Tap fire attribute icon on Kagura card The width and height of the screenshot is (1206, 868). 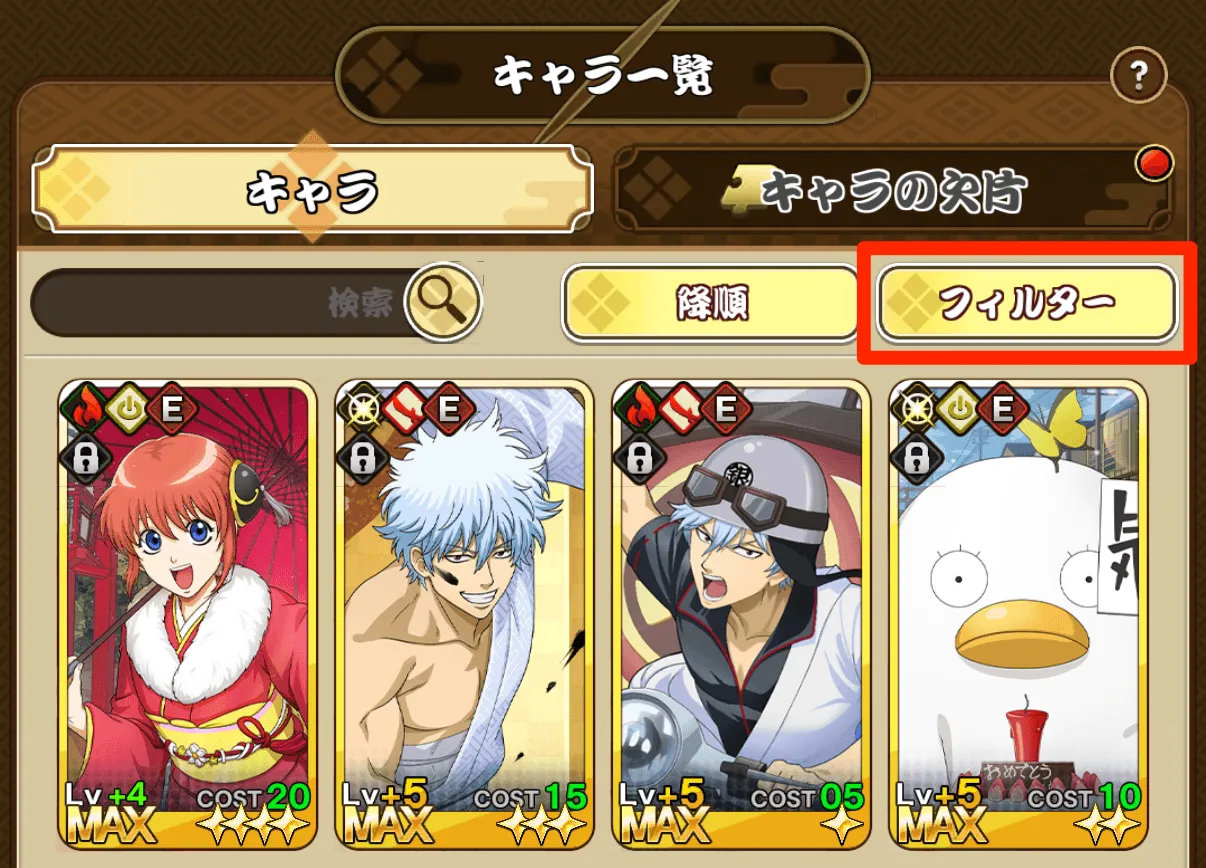[84, 409]
